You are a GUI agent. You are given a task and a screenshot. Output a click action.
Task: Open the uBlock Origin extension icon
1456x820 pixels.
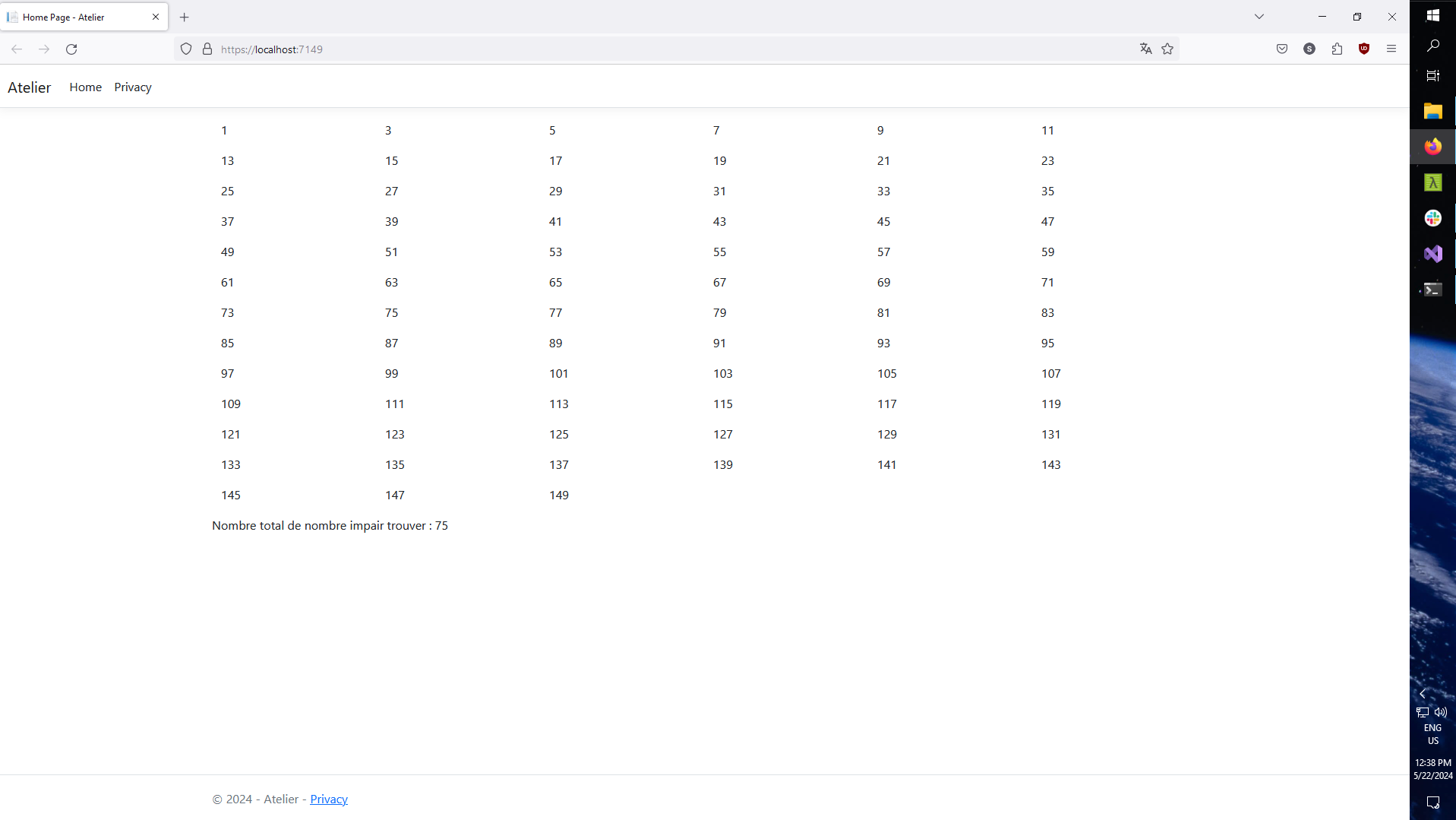coord(1363,49)
